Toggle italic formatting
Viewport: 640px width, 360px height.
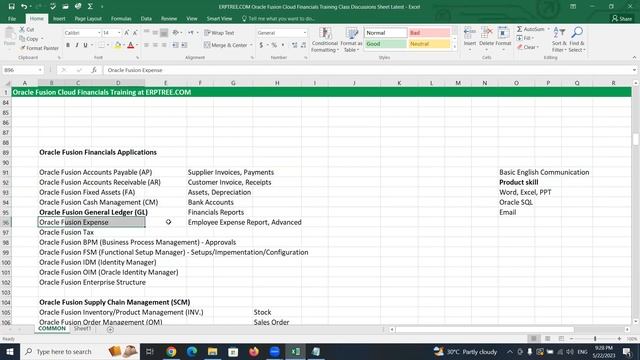coord(77,45)
